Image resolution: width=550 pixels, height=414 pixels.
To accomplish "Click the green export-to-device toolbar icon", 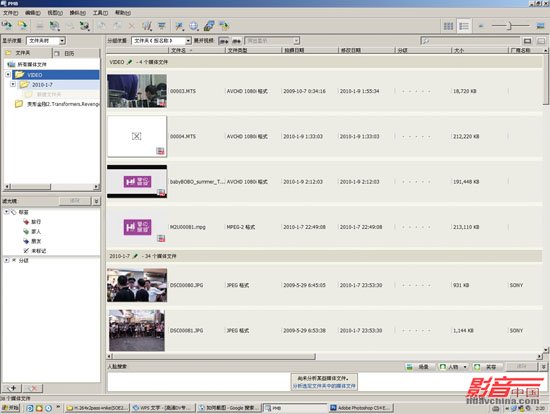I will [x=84, y=26].
